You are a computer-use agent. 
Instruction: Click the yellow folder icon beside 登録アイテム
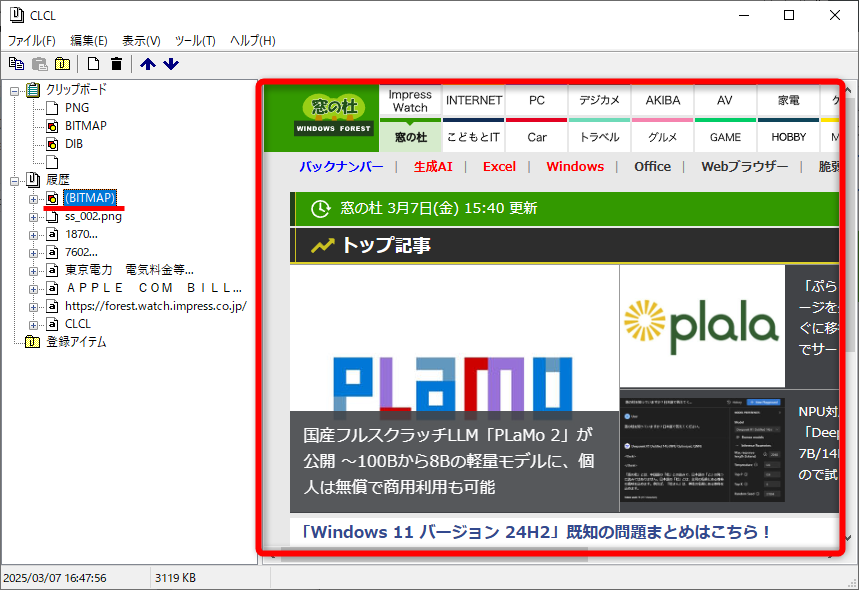[x=31, y=341]
